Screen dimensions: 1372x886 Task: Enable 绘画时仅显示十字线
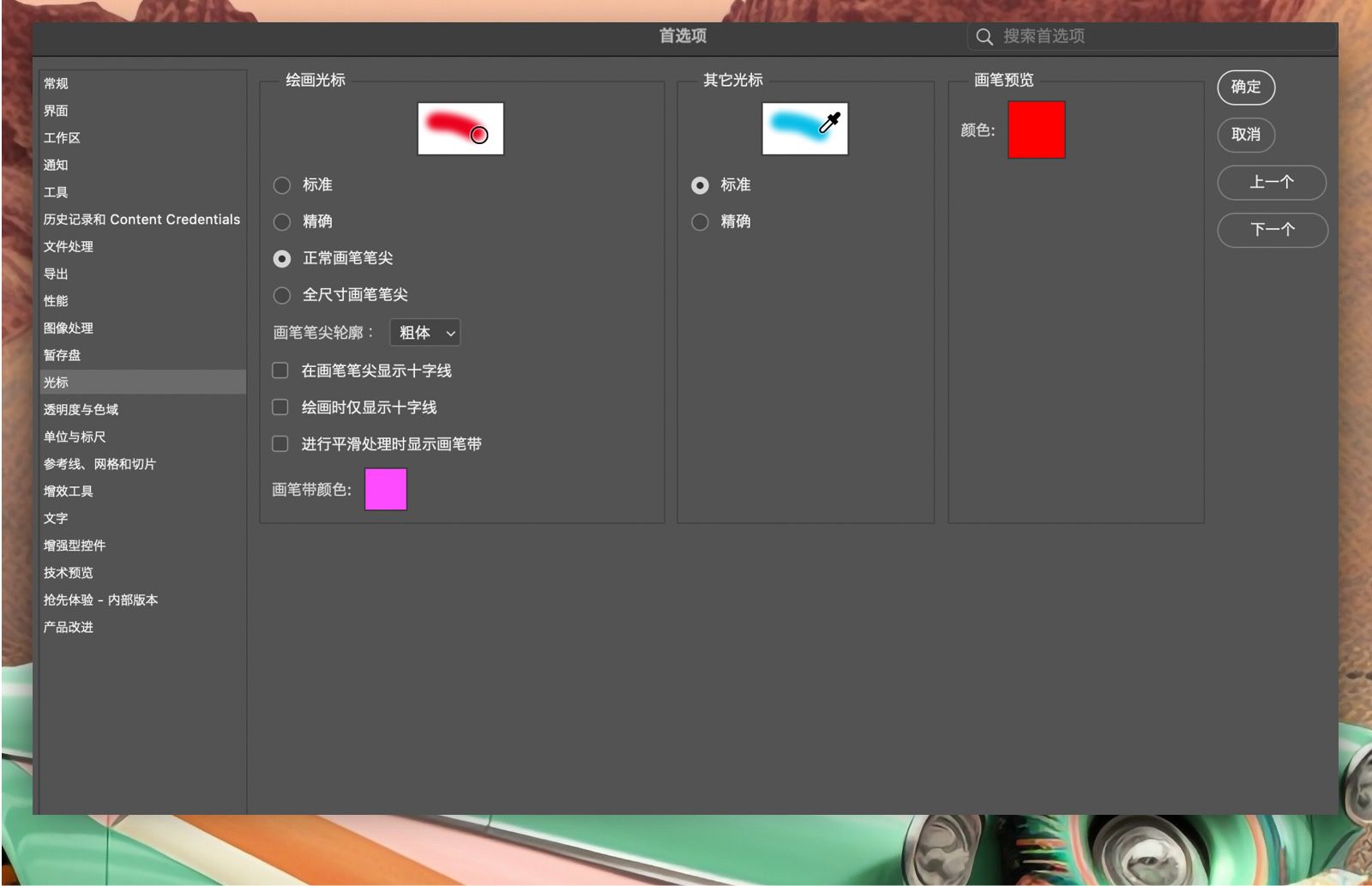click(280, 407)
